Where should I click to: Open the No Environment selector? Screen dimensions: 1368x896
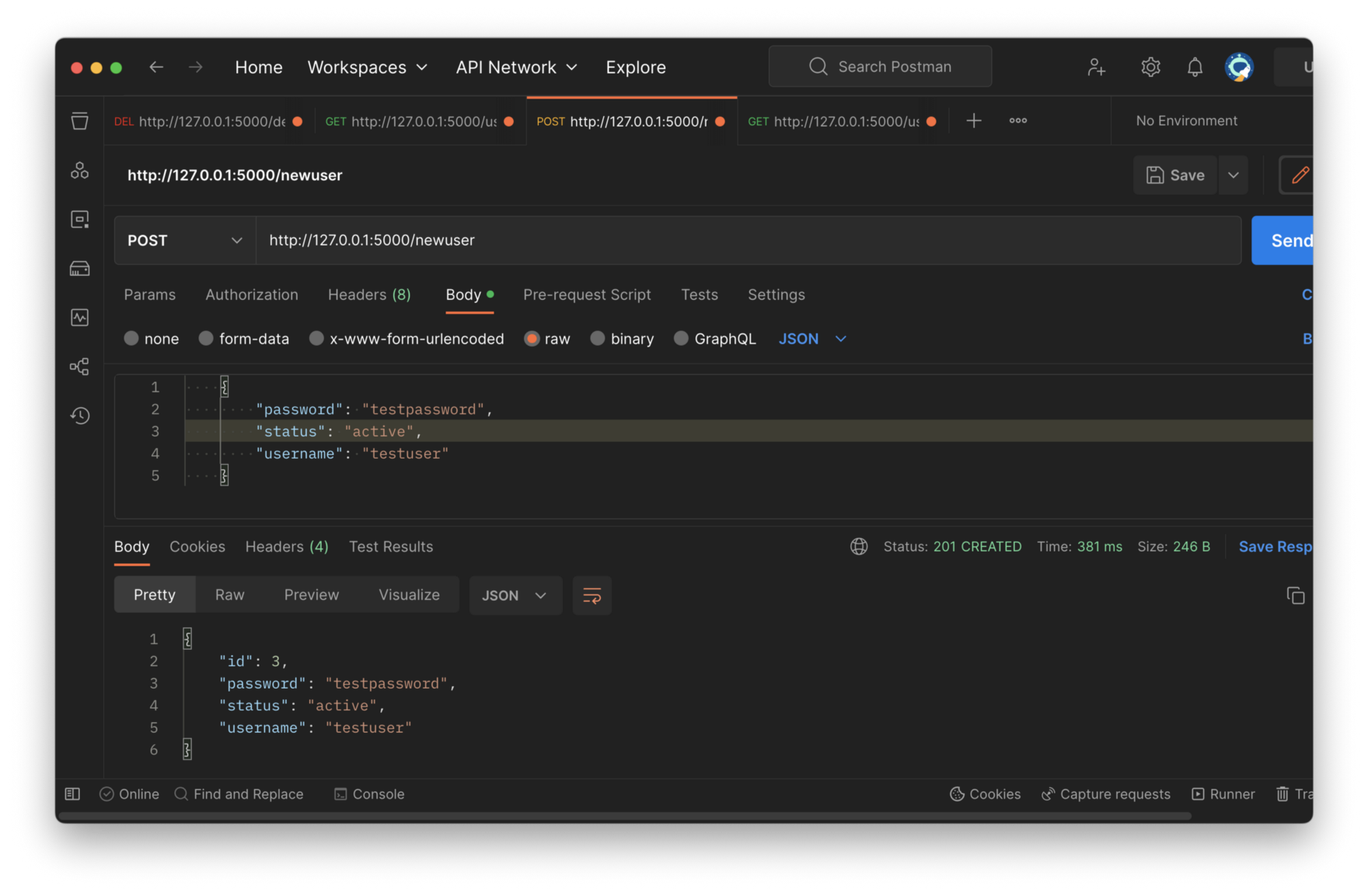(1186, 120)
